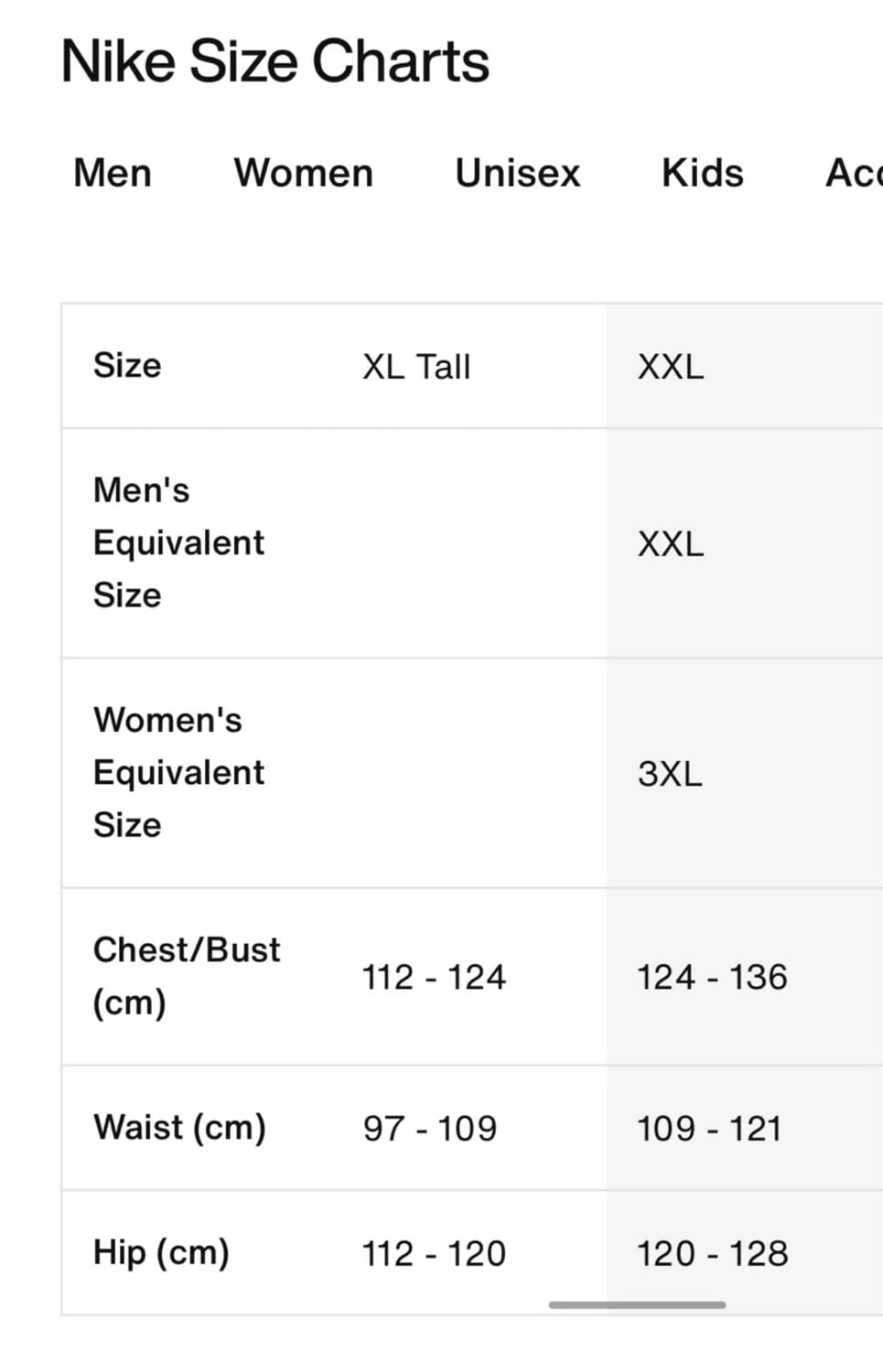883x1372 pixels.
Task: Click the Waist (cm) row label
Action: coord(179,1128)
